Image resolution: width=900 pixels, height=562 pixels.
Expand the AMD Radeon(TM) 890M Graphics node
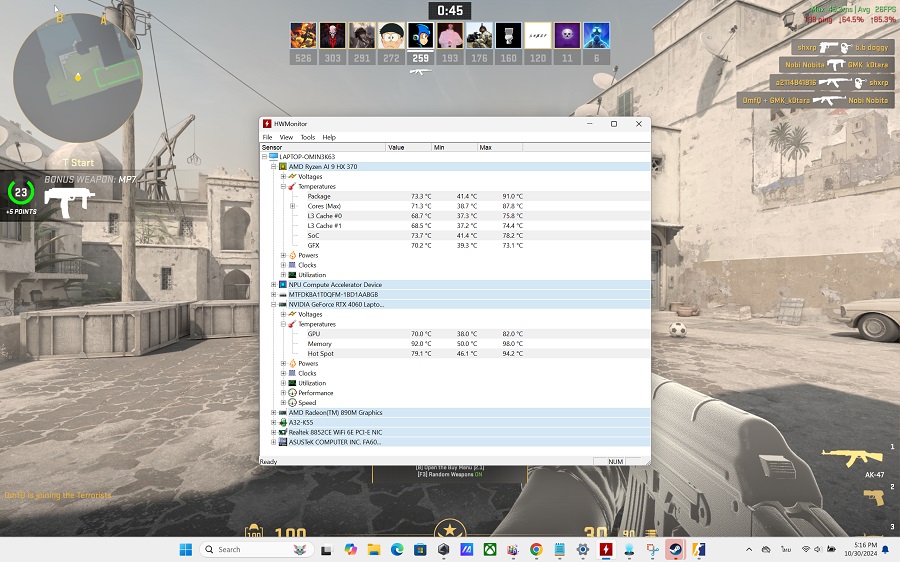[274, 412]
